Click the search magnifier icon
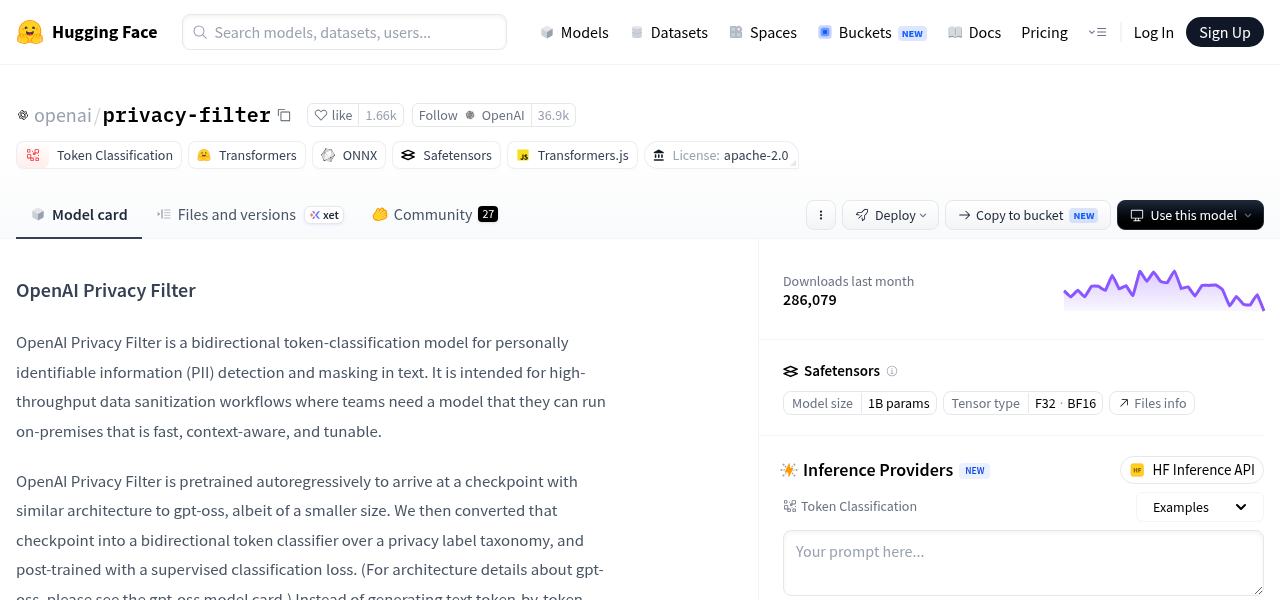 (x=200, y=32)
